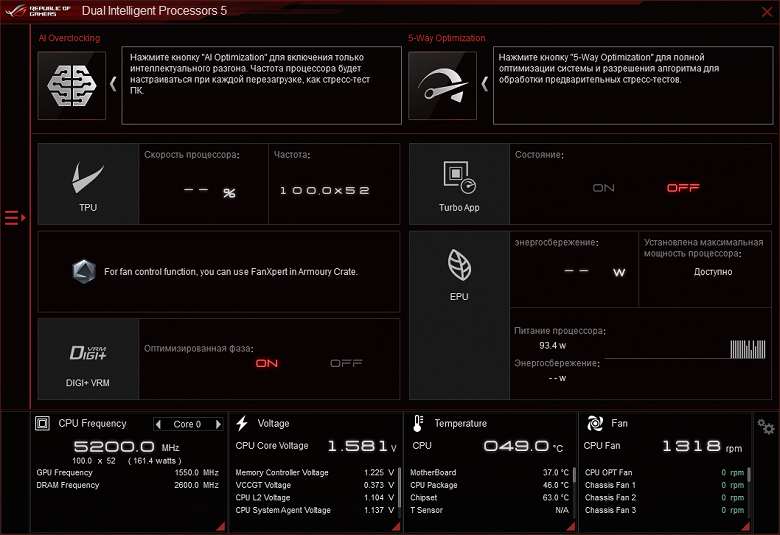Click the Republic of Gamers logo
Image resolution: width=780 pixels, height=535 pixels.
(38, 11)
